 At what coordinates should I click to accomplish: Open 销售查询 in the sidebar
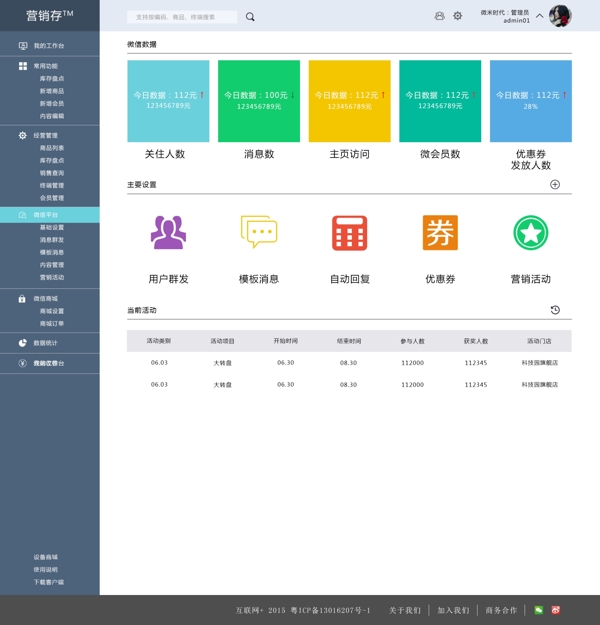(52, 173)
